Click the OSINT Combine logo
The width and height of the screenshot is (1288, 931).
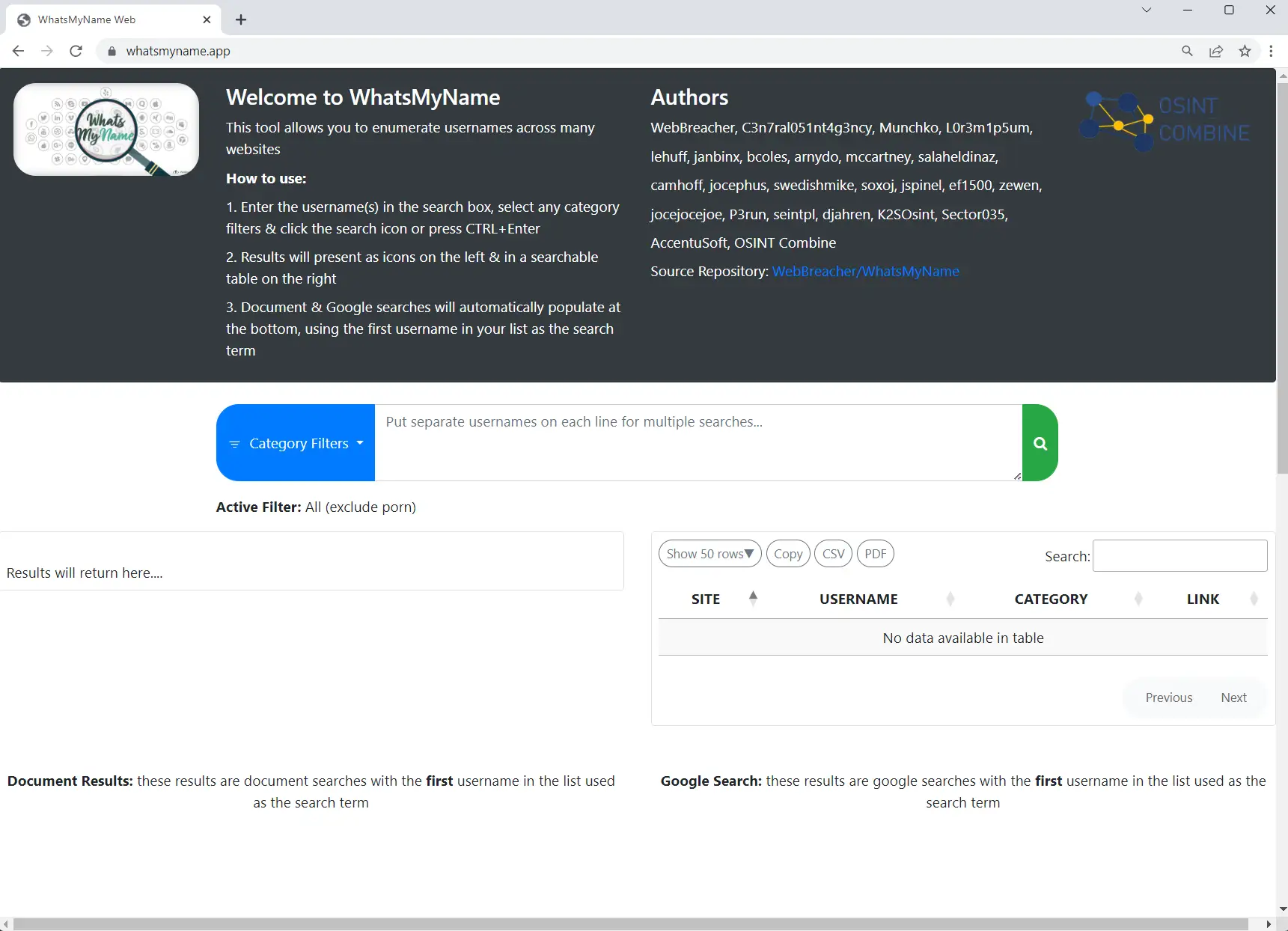click(1165, 120)
